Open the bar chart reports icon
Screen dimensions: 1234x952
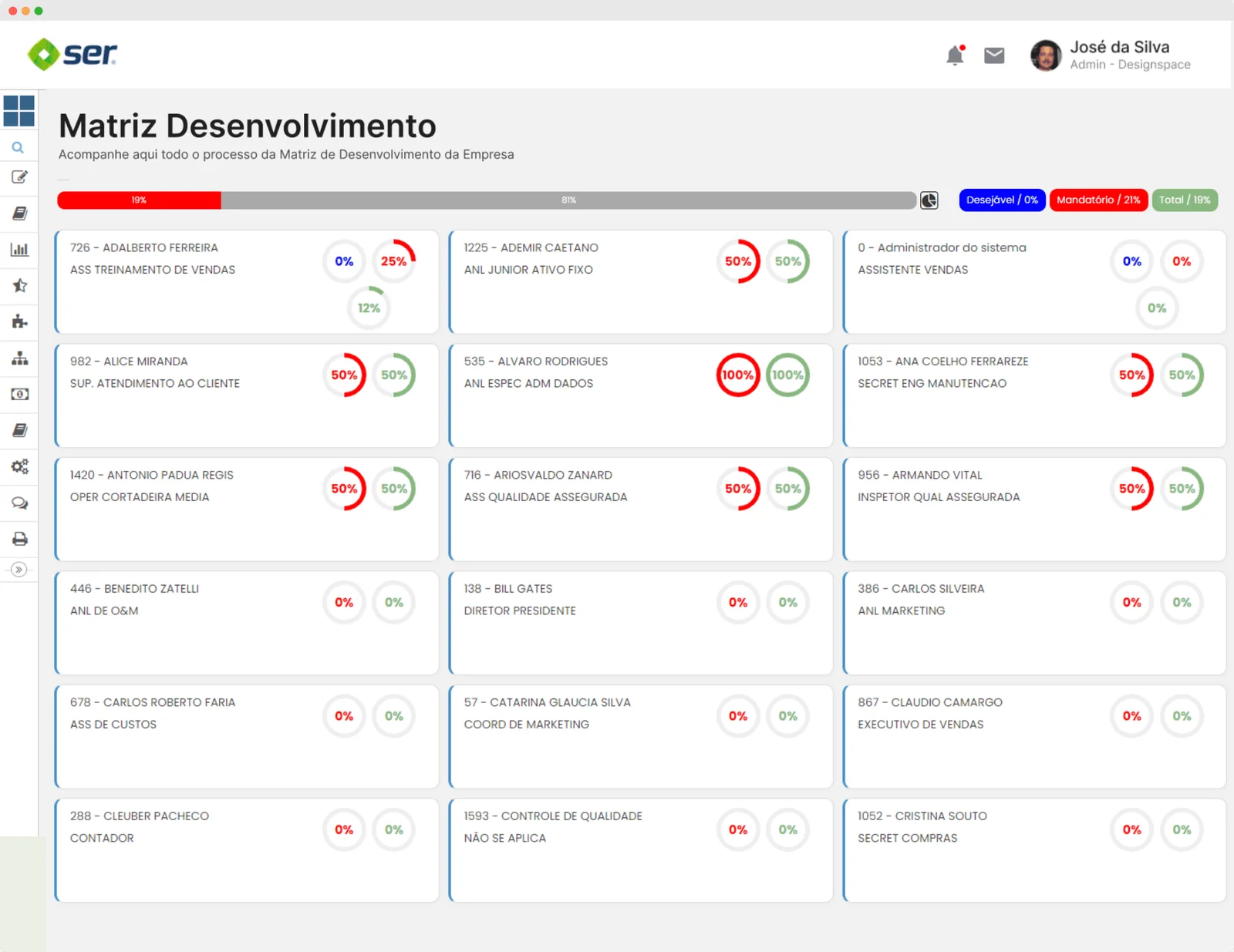[19, 249]
